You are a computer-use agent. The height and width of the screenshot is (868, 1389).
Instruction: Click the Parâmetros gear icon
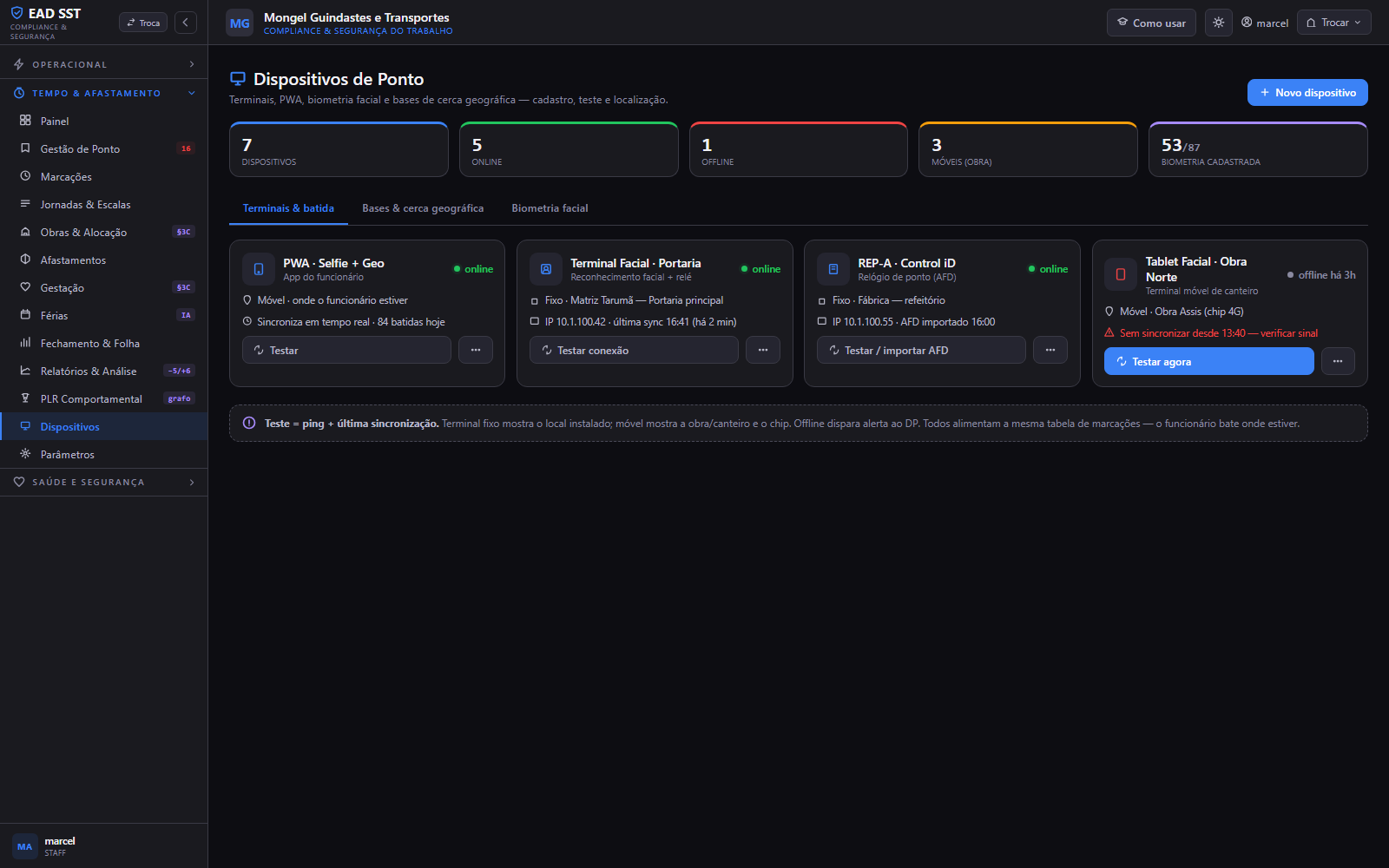(25, 454)
